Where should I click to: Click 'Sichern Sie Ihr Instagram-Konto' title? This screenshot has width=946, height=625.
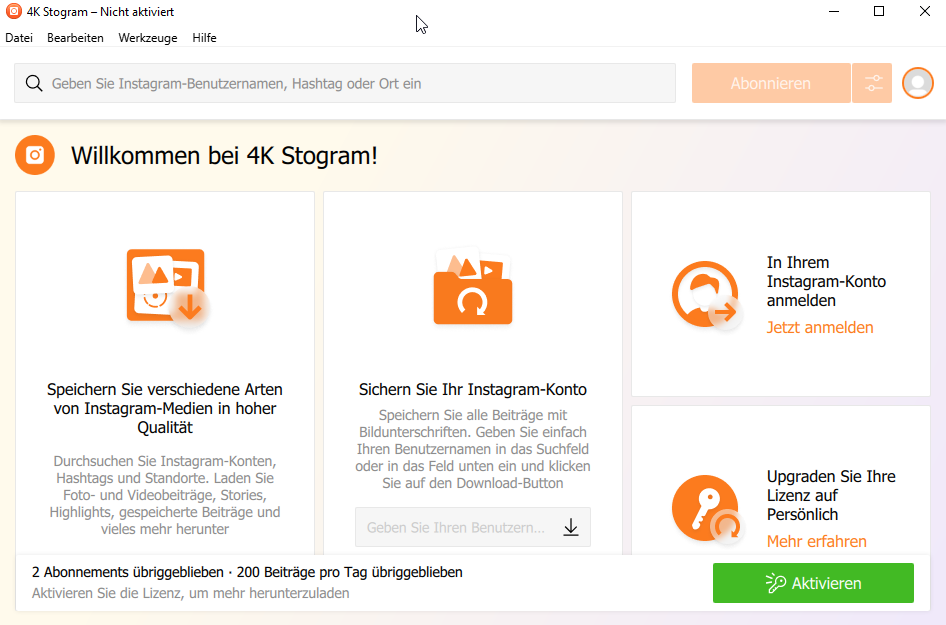pos(473,390)
